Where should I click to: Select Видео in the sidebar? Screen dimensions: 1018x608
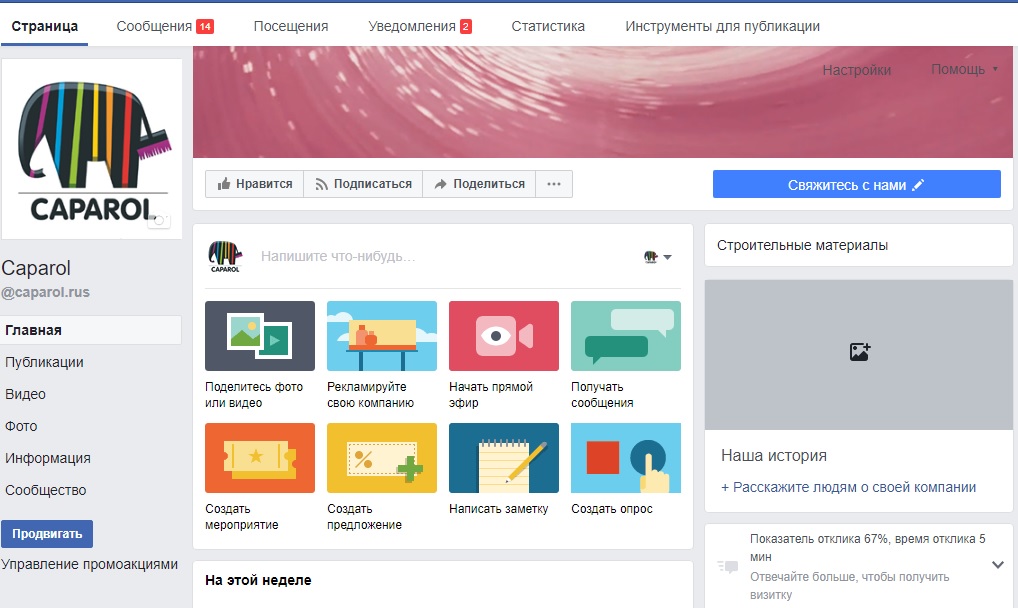(25, 394)
